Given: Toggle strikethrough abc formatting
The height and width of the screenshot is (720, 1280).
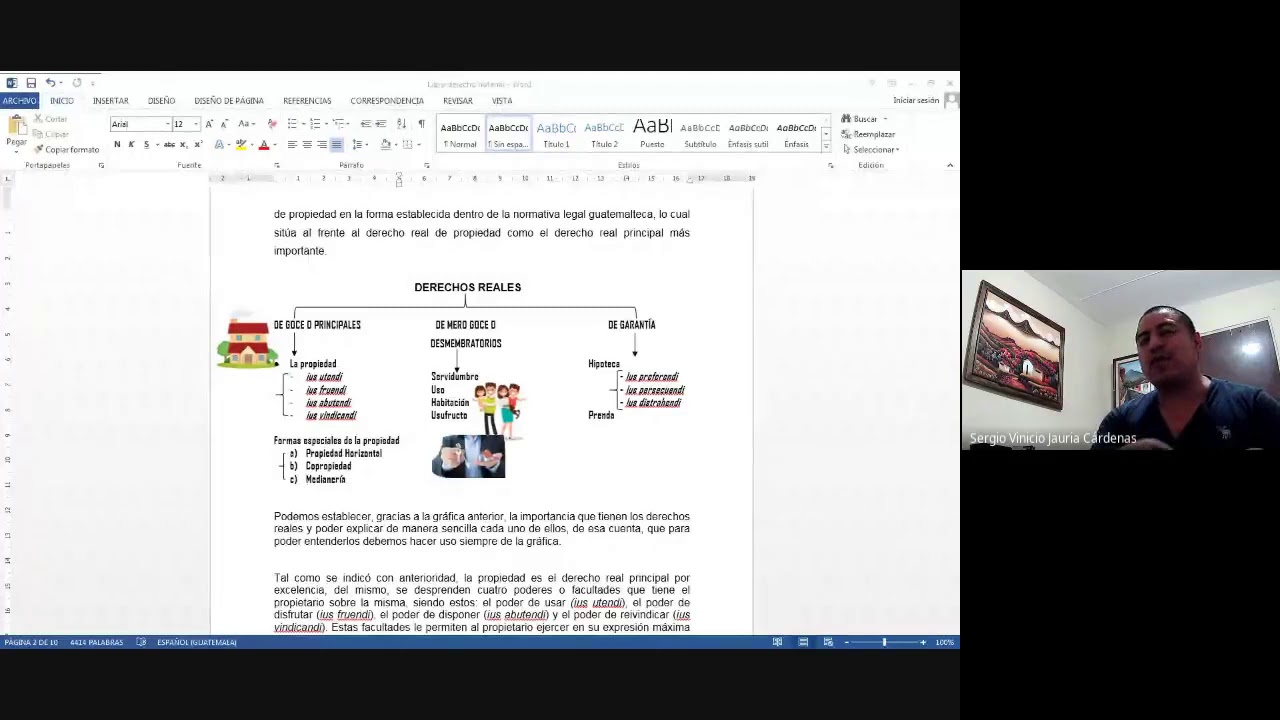Looking at the screenshot, I should (169, 145).
